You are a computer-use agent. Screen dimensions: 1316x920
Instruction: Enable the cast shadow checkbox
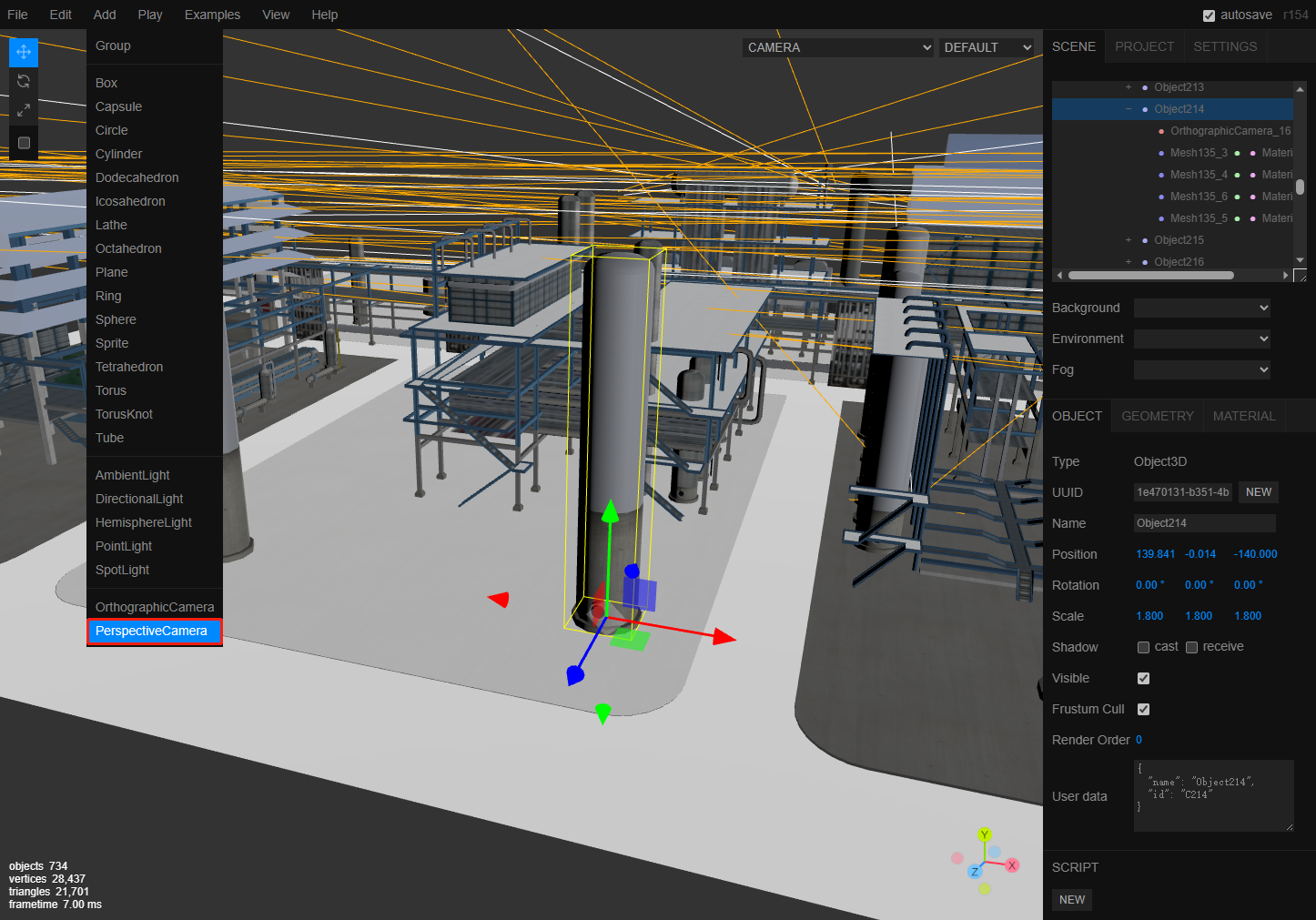[x=1143, y=647]
